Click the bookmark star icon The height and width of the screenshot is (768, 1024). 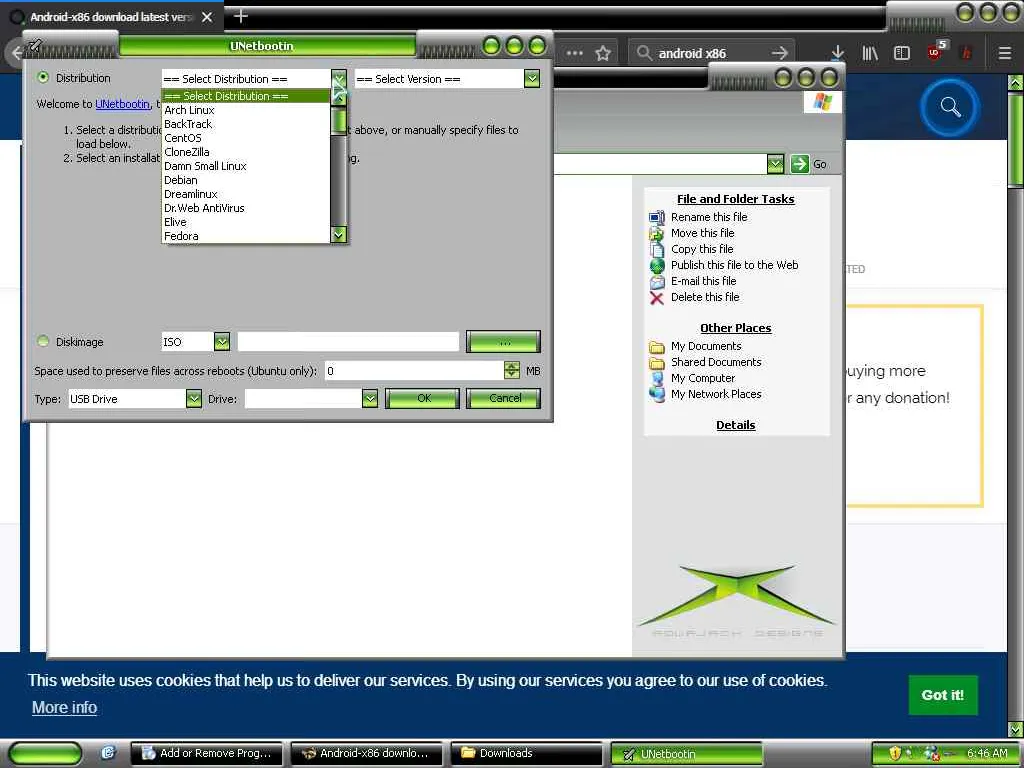tap(603, 53)
